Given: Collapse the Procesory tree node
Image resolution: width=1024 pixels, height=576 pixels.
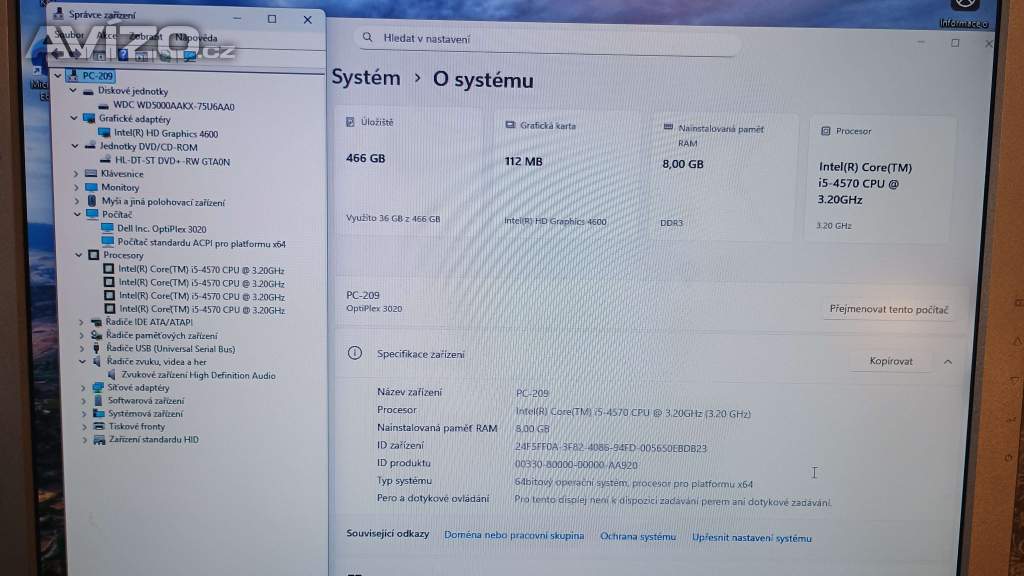Looking at the screenshot, I should pos(77,255).
